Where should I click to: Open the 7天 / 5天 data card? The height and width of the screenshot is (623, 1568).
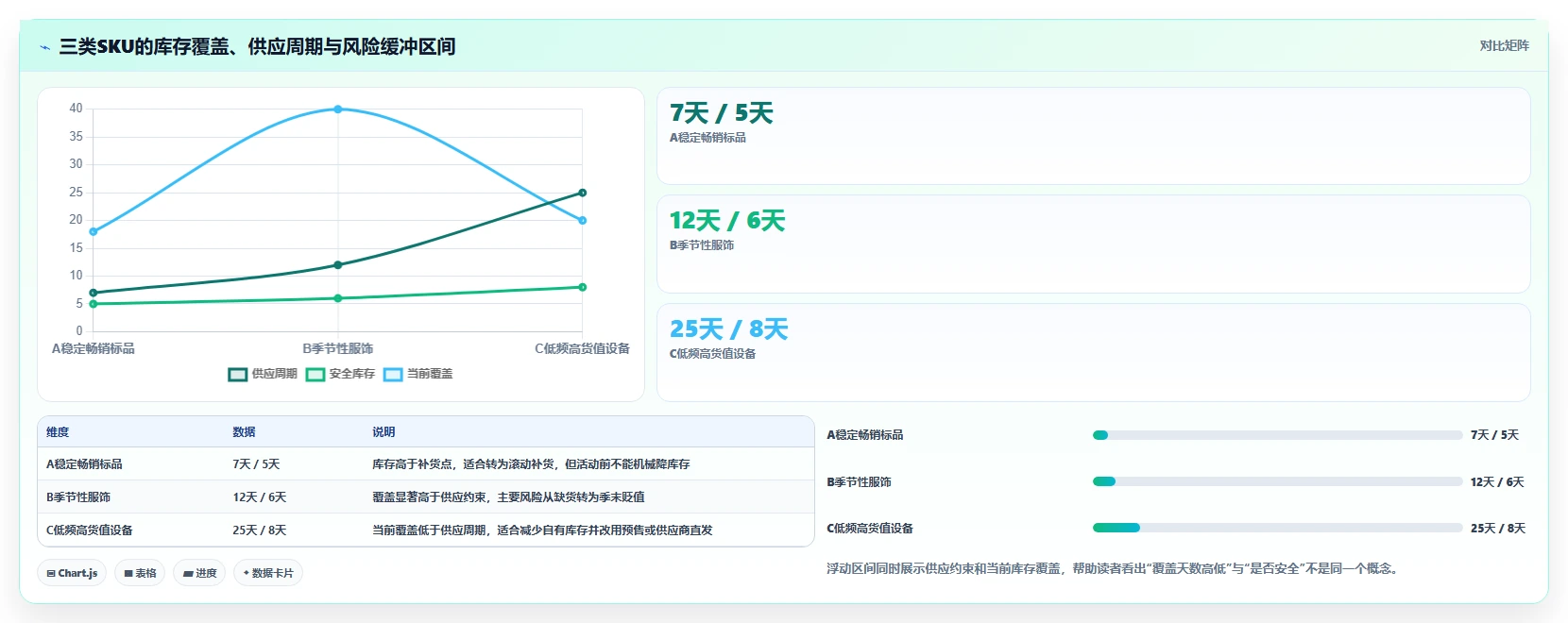pos(1093,136)
